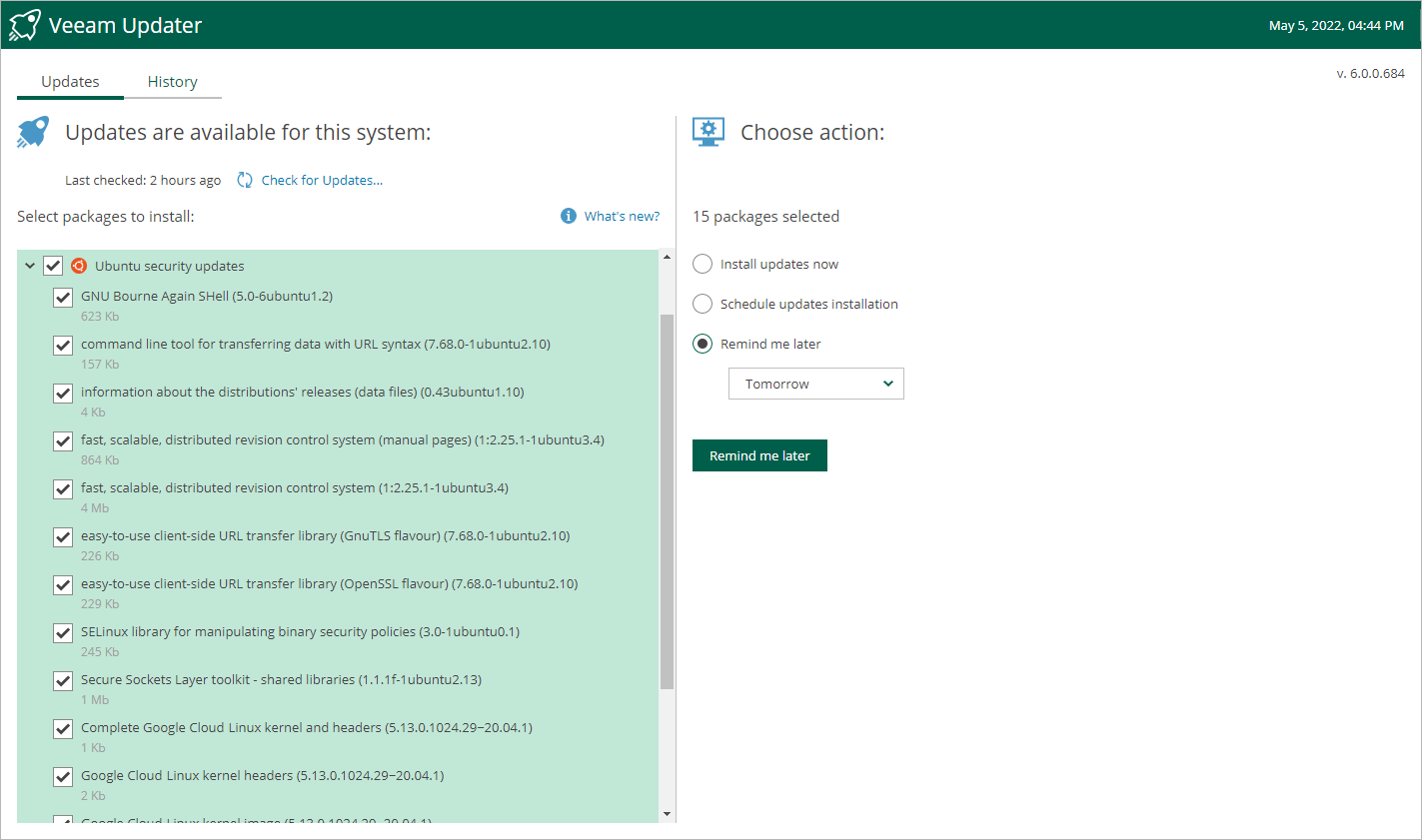Image resolution: width=1422 pixels, height=840 pixels.
Task: Uncheck SELinux library package checkbox
Action: tap(63, 632)
